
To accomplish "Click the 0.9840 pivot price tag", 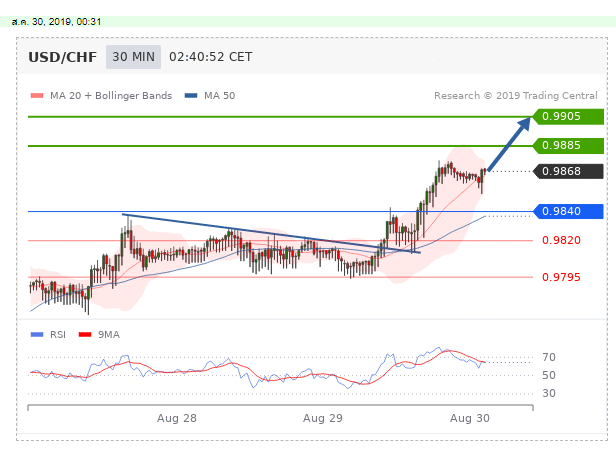I will tap(568, 211).
